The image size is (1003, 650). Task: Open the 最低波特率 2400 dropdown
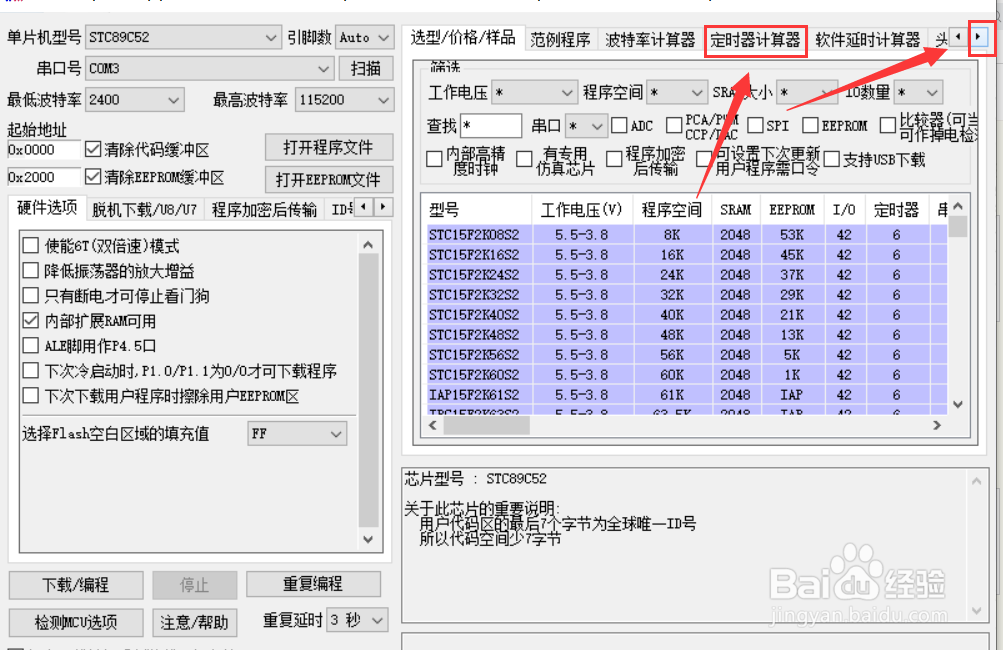(x=135, y=100)
